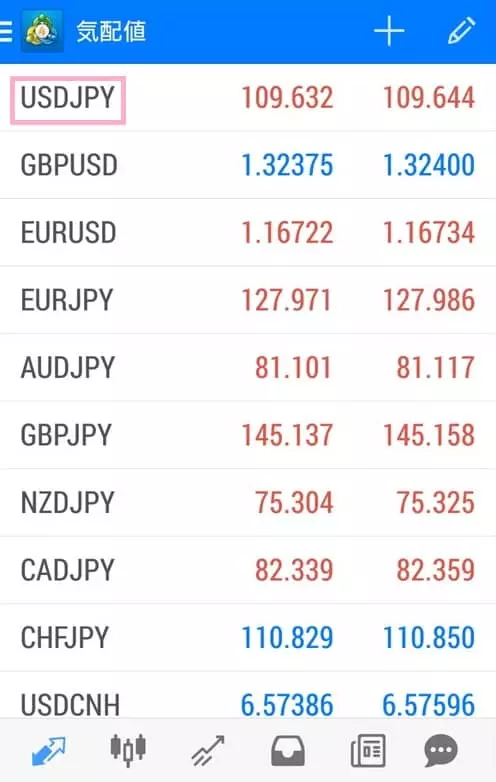Tap the EURJPY ask price 127.986

429,300
